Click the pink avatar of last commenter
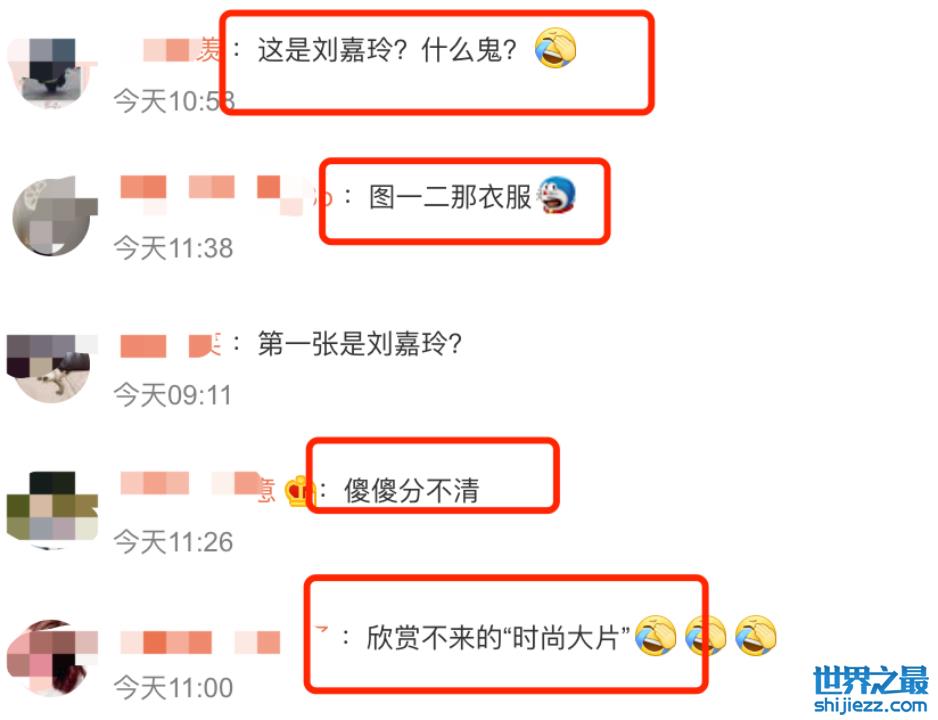The image size is (938, 720). 52,658
